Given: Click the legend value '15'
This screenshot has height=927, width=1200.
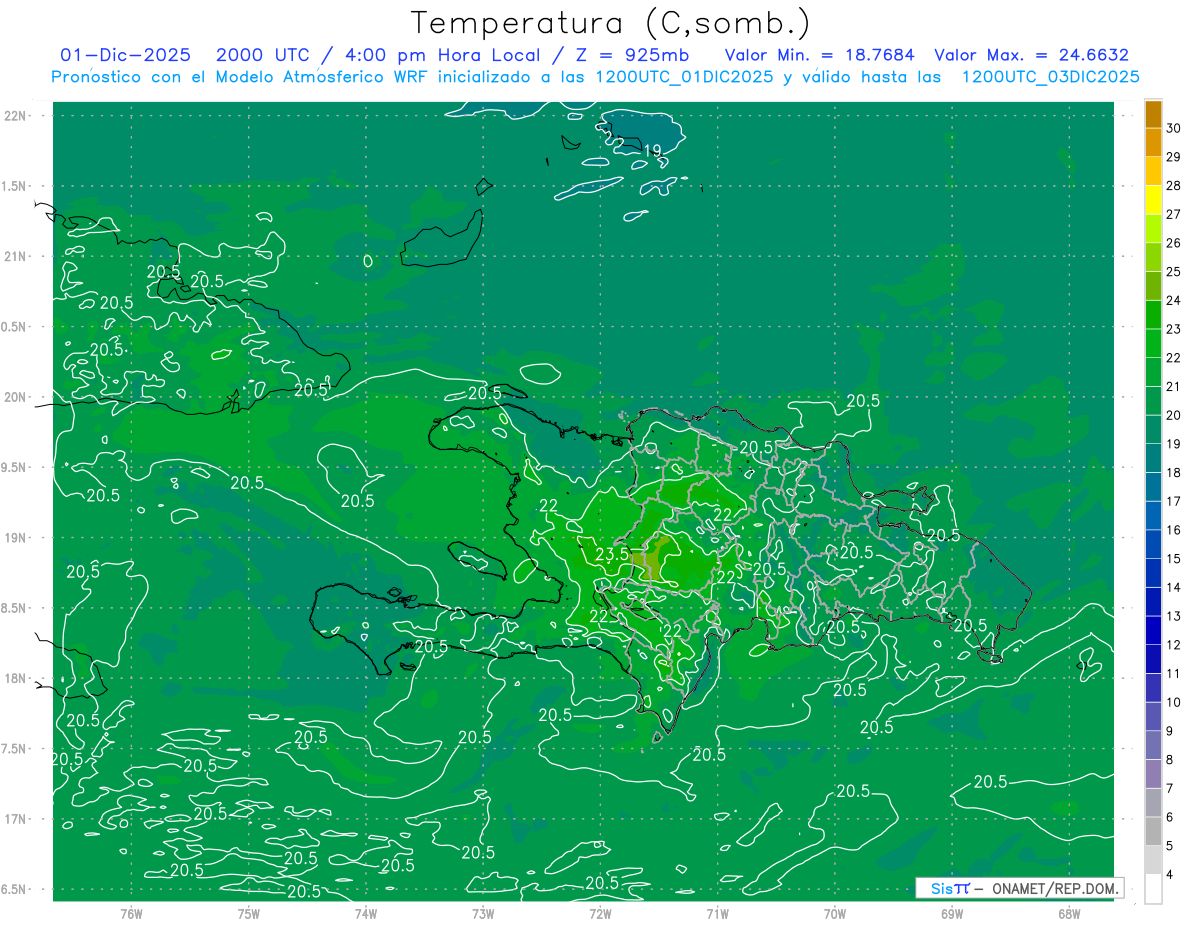Looking at the screenshot, I should pyautogui.click(x=1174, y=559).
